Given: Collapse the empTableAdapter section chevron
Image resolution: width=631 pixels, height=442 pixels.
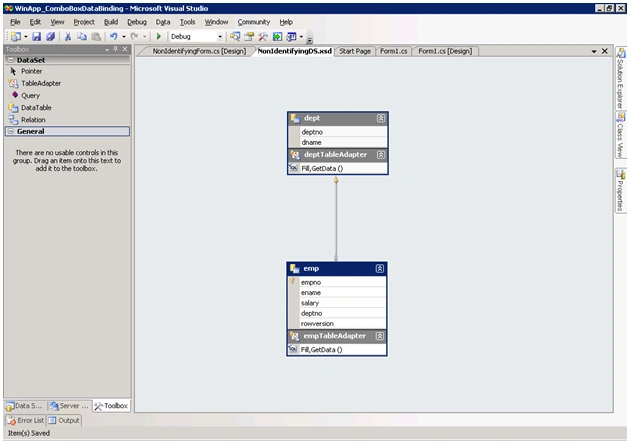Looking at the screenshot, I should (x=379, y=336).
